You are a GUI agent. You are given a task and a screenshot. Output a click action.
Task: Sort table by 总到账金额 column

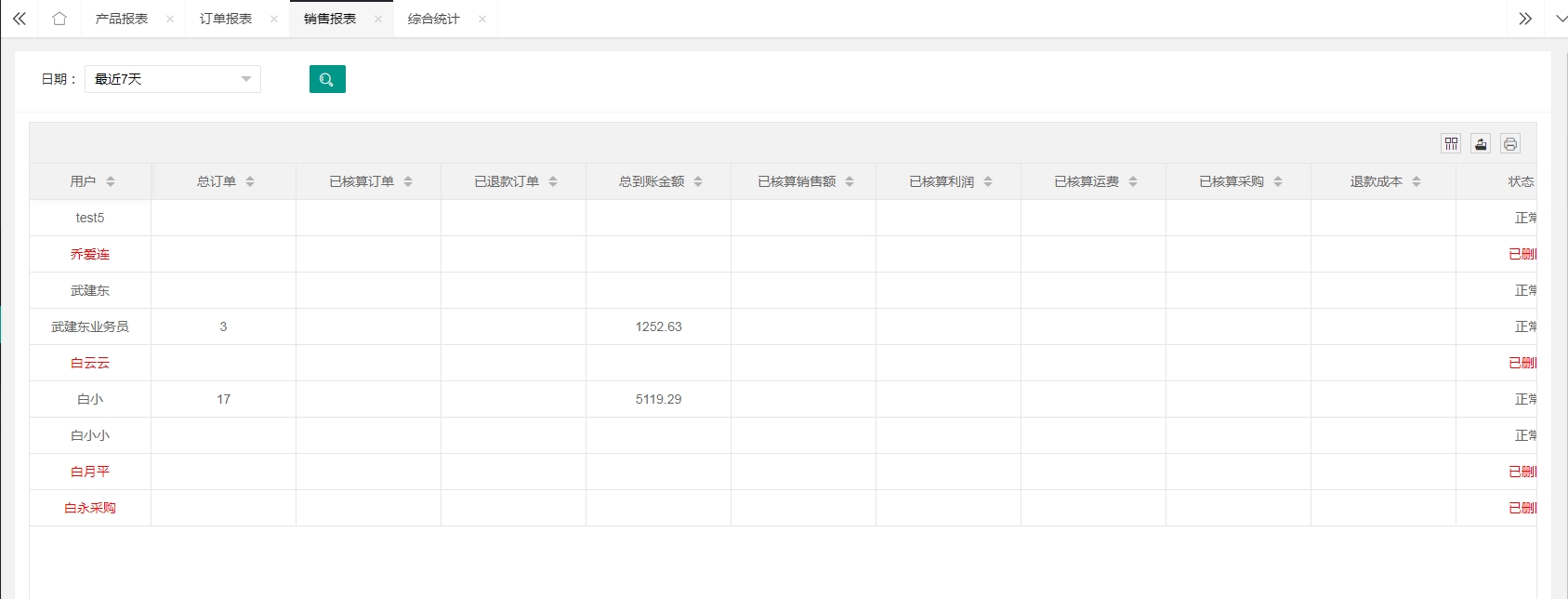[x=698, y=181]
